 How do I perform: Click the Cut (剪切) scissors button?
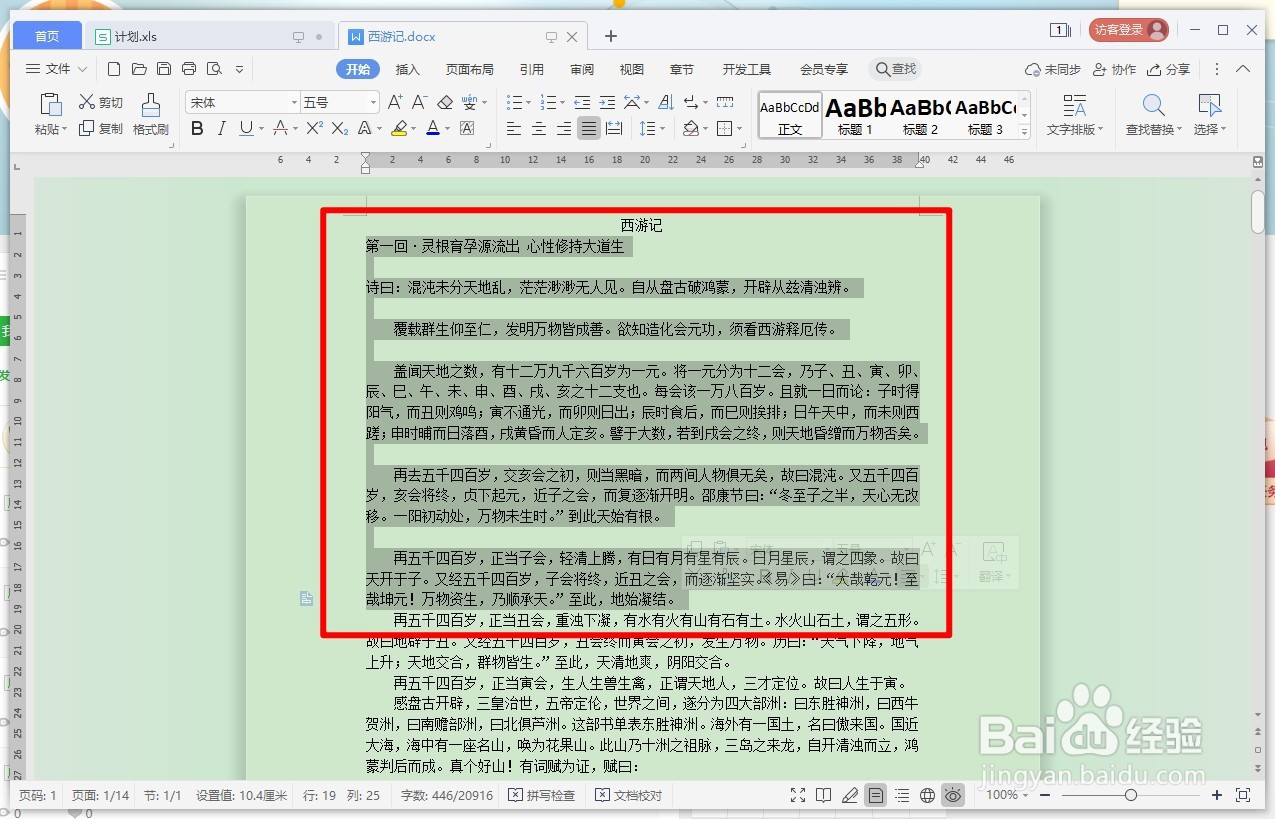click(x=100, y=102)
